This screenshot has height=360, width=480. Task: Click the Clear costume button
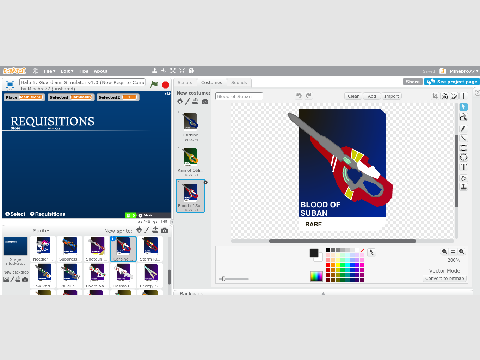tap(353, 96)
